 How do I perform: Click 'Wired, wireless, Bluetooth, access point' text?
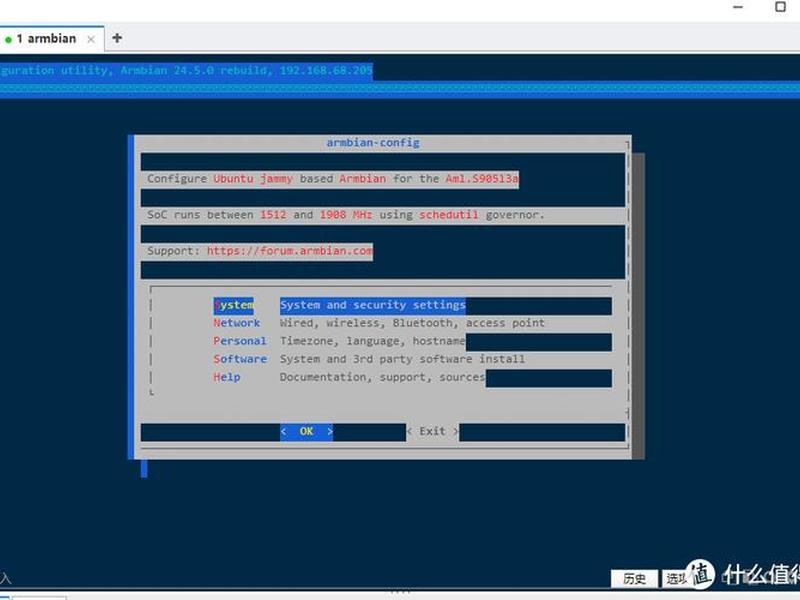(412, 323)
